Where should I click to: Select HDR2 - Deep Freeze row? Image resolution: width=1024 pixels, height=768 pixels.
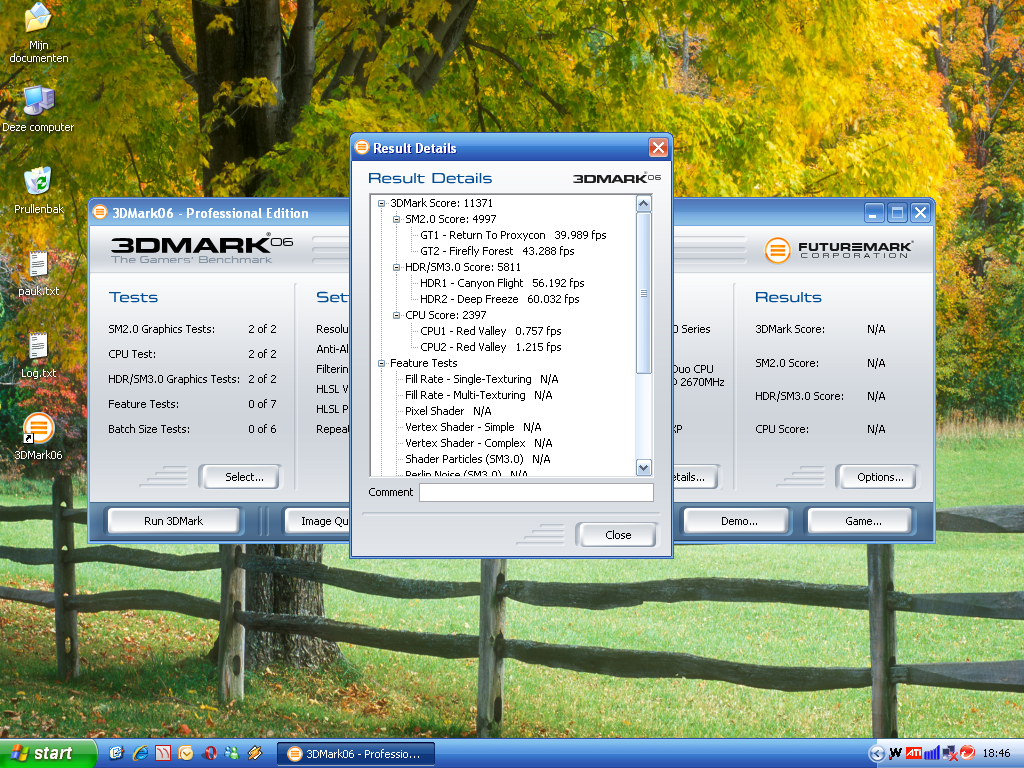tap(500, 299)
